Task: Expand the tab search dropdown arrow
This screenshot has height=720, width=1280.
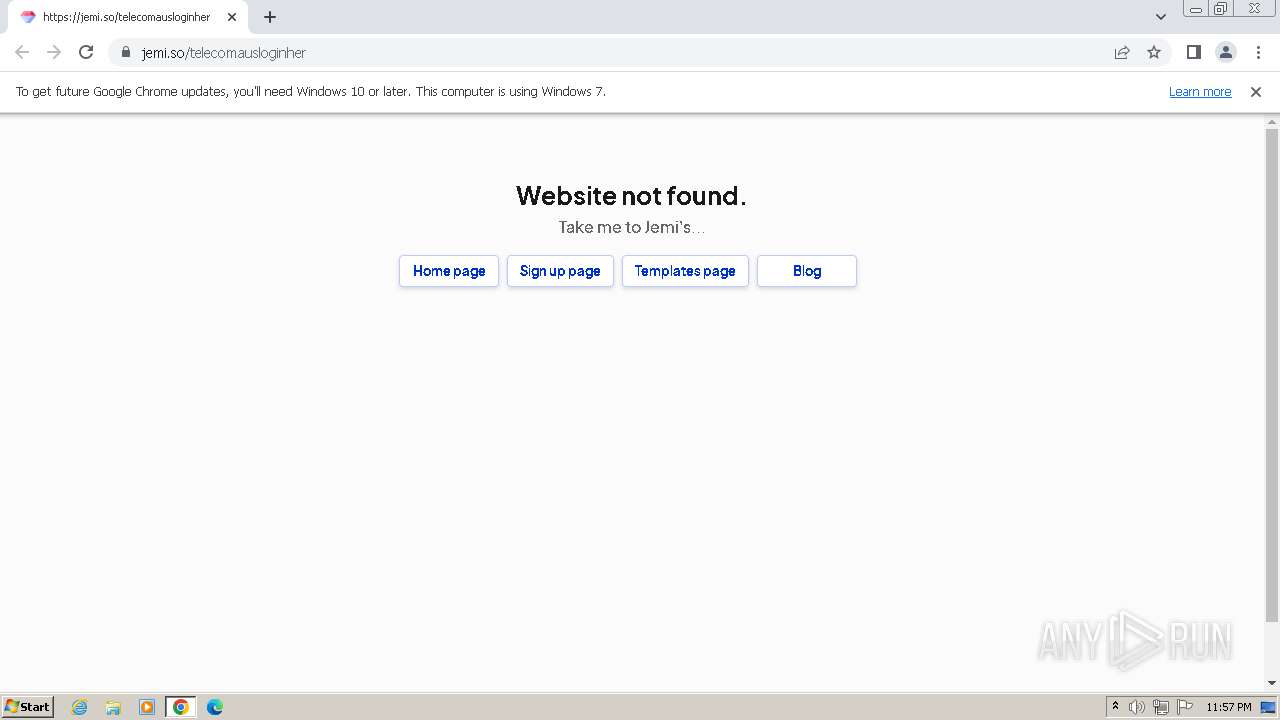Action: pyautogui.click(x=1161, y=17)
